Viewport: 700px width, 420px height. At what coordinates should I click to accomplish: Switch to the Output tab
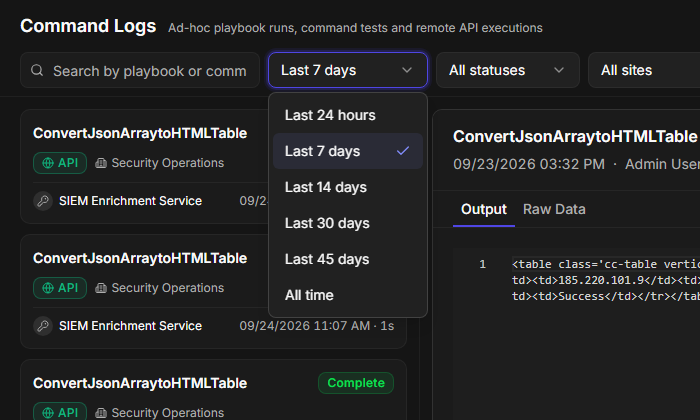click(483, 209)
